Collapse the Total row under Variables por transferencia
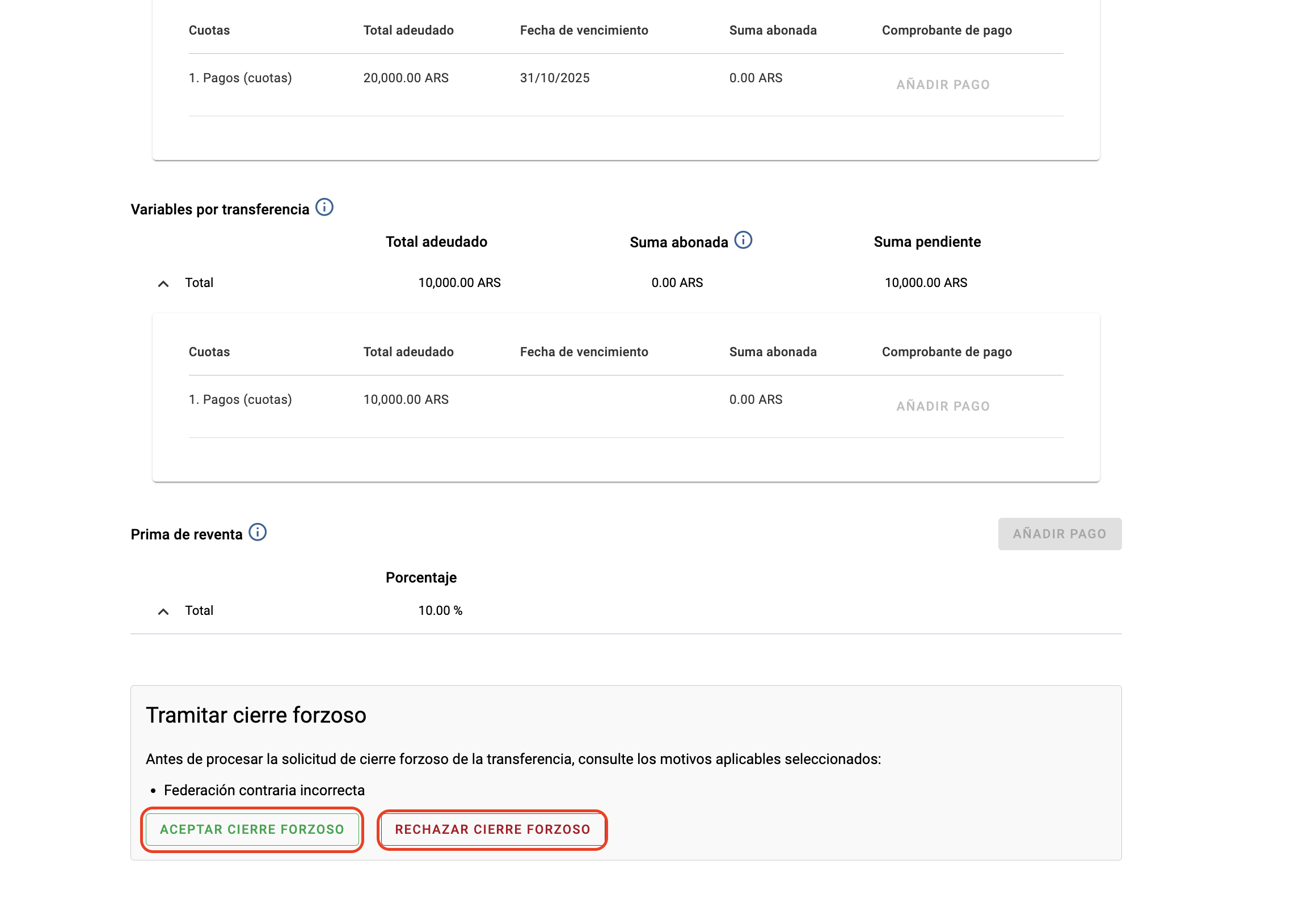Screen dimensions: 1316x903 (x=163, y=284)
